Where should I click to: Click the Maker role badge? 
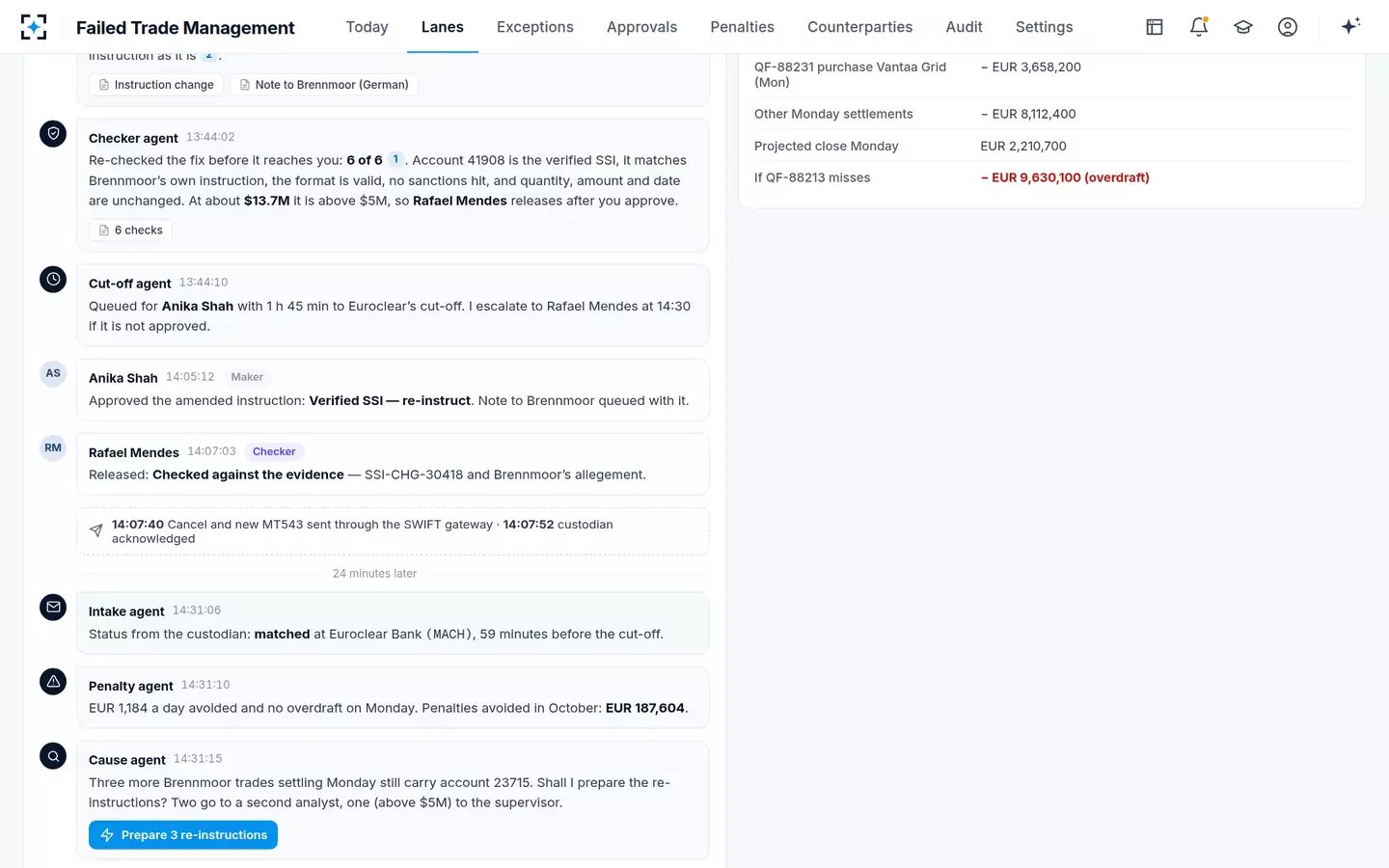pyautogui.click(x=247, y=377)
